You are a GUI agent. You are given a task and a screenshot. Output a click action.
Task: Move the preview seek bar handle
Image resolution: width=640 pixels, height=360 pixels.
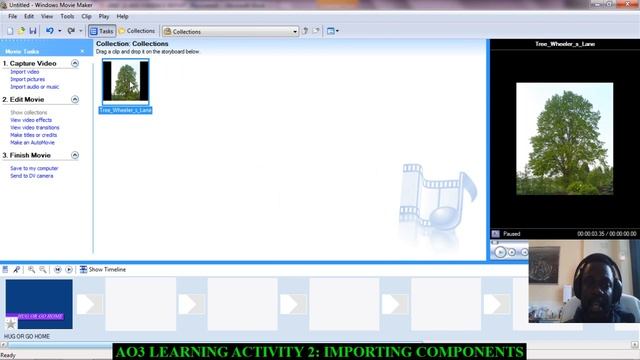click(x=495, y=243)
